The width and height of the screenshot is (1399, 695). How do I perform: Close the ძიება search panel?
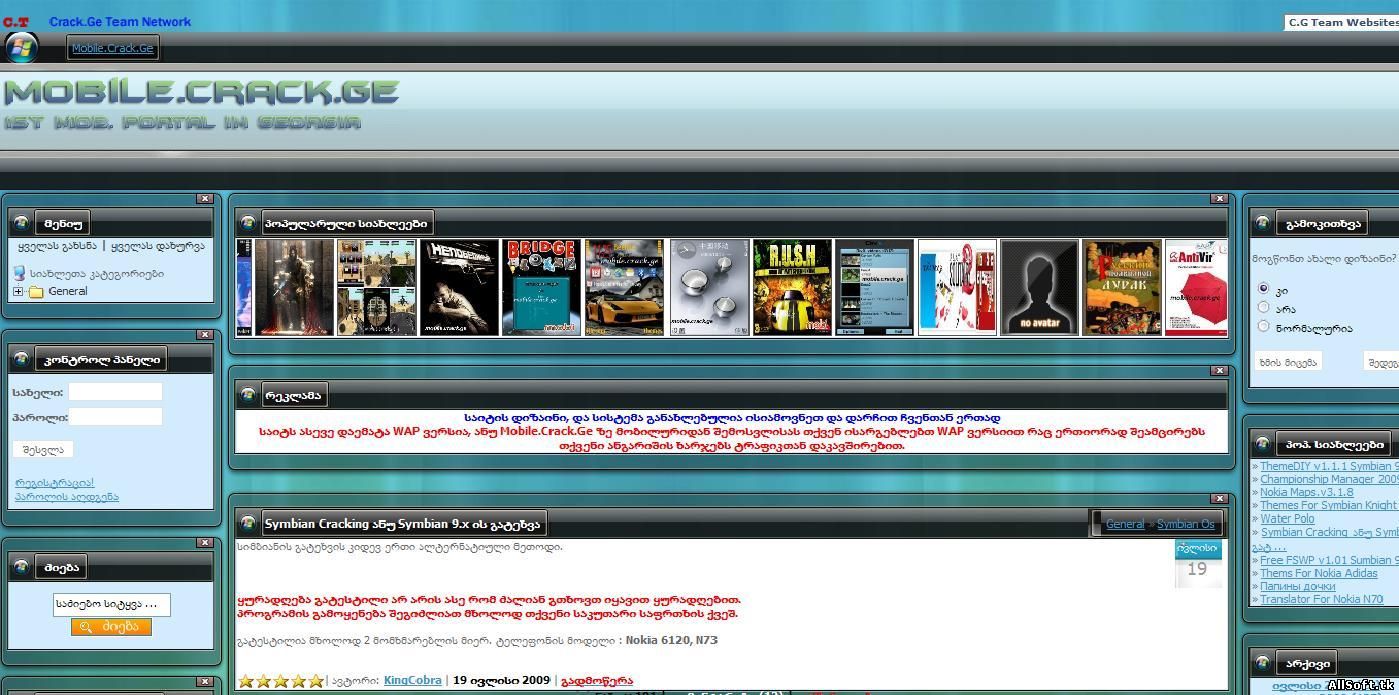click(205, 543)
